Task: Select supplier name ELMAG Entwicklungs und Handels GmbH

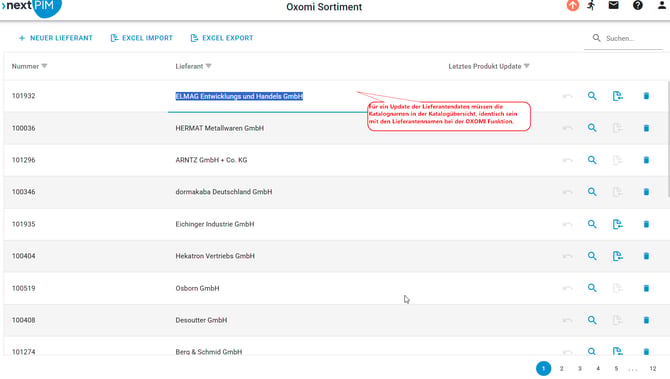Action: [239, 96]
